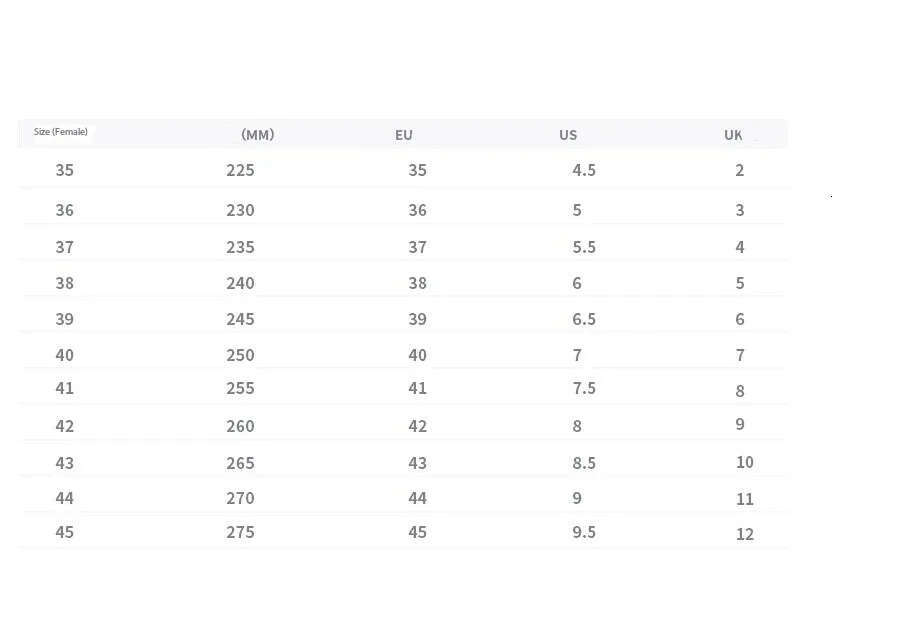Select the 260 value in MM column
This screenshot has height=626, width=920.
(x=240, y=427)
